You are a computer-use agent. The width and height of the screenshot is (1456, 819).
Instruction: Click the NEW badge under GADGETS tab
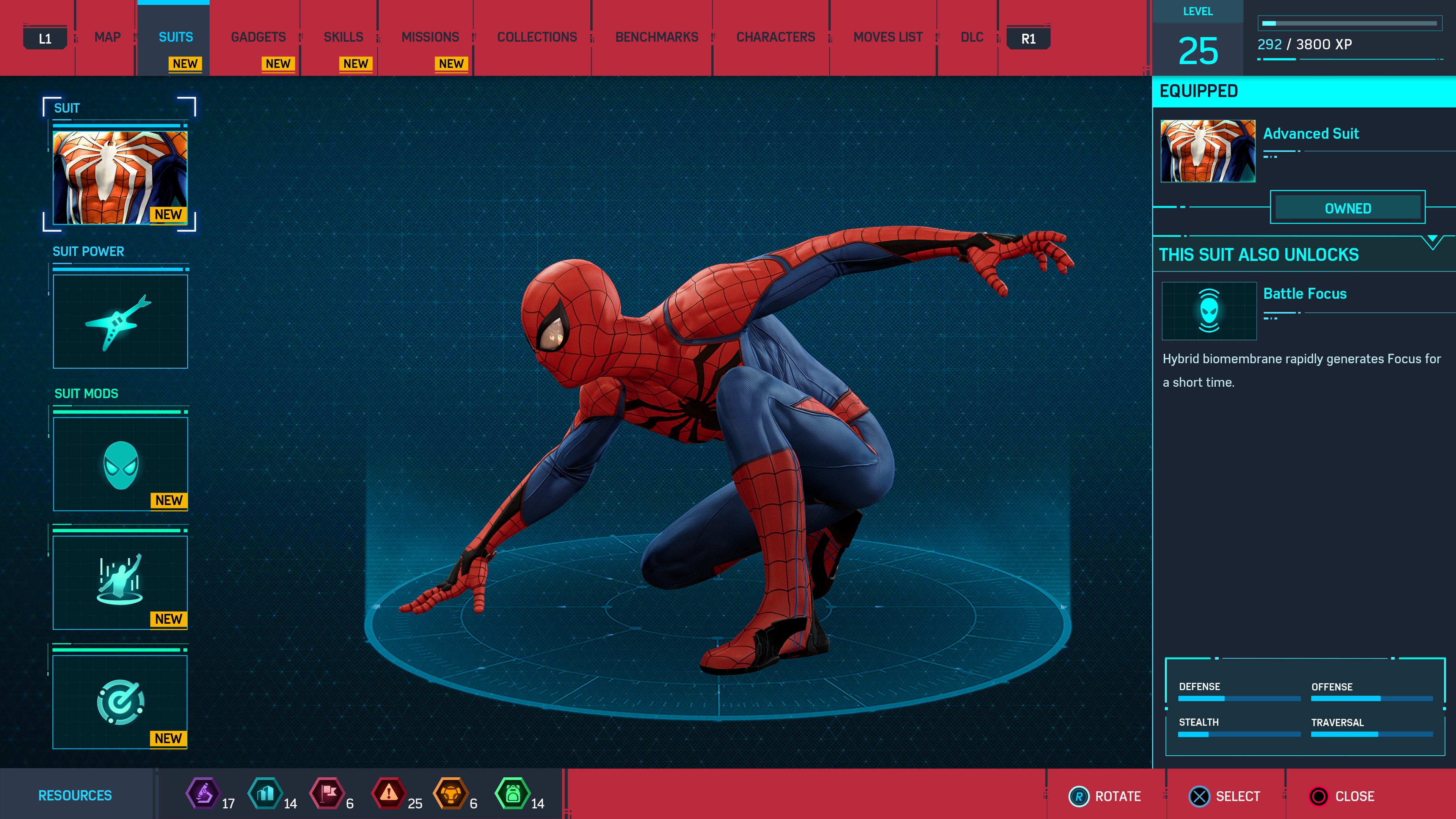pyautogui.click(x=278, y=64)
